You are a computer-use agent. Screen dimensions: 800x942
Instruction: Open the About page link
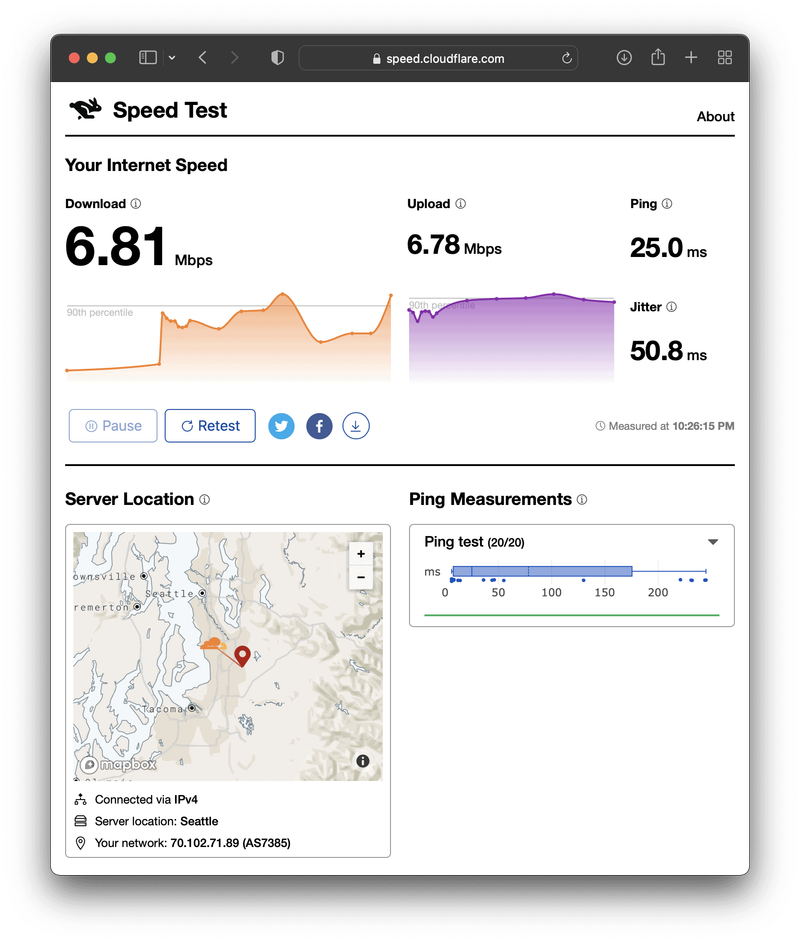click(x=715, y=116)
